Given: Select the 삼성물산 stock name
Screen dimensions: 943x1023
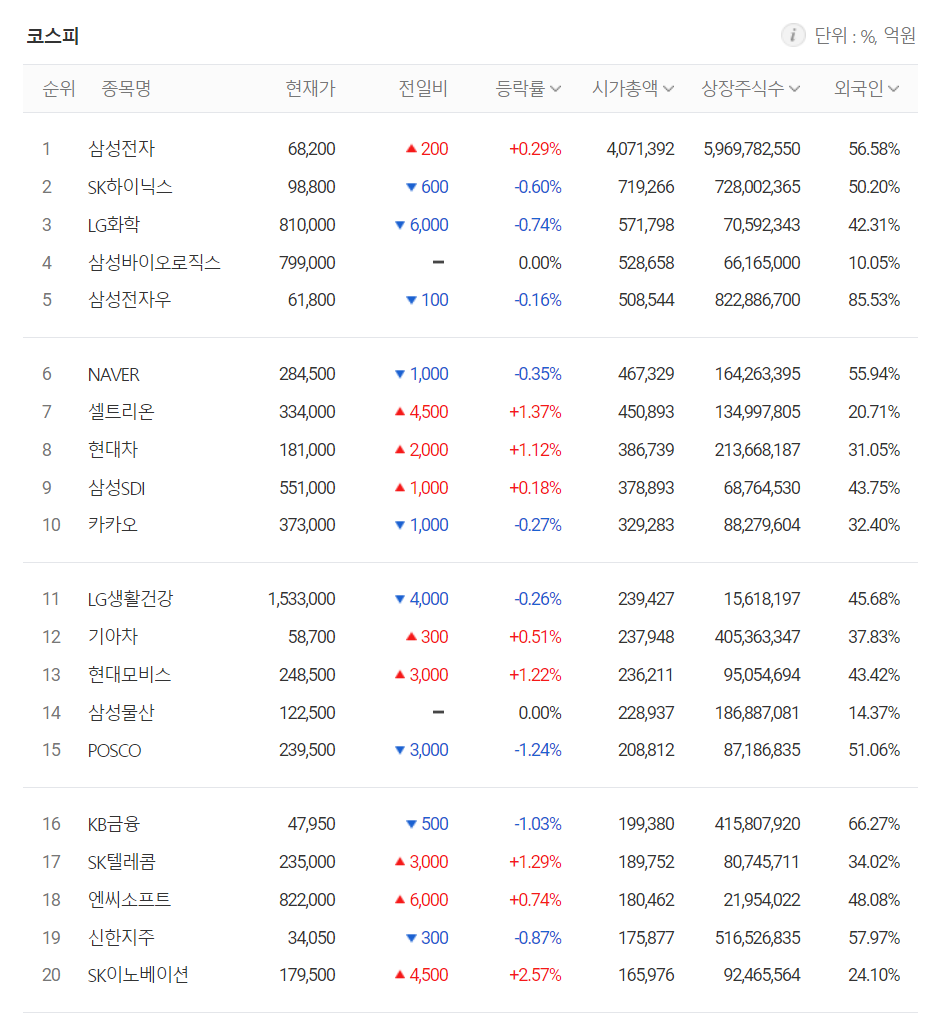Looking at the screenshot, I should 121,713.
